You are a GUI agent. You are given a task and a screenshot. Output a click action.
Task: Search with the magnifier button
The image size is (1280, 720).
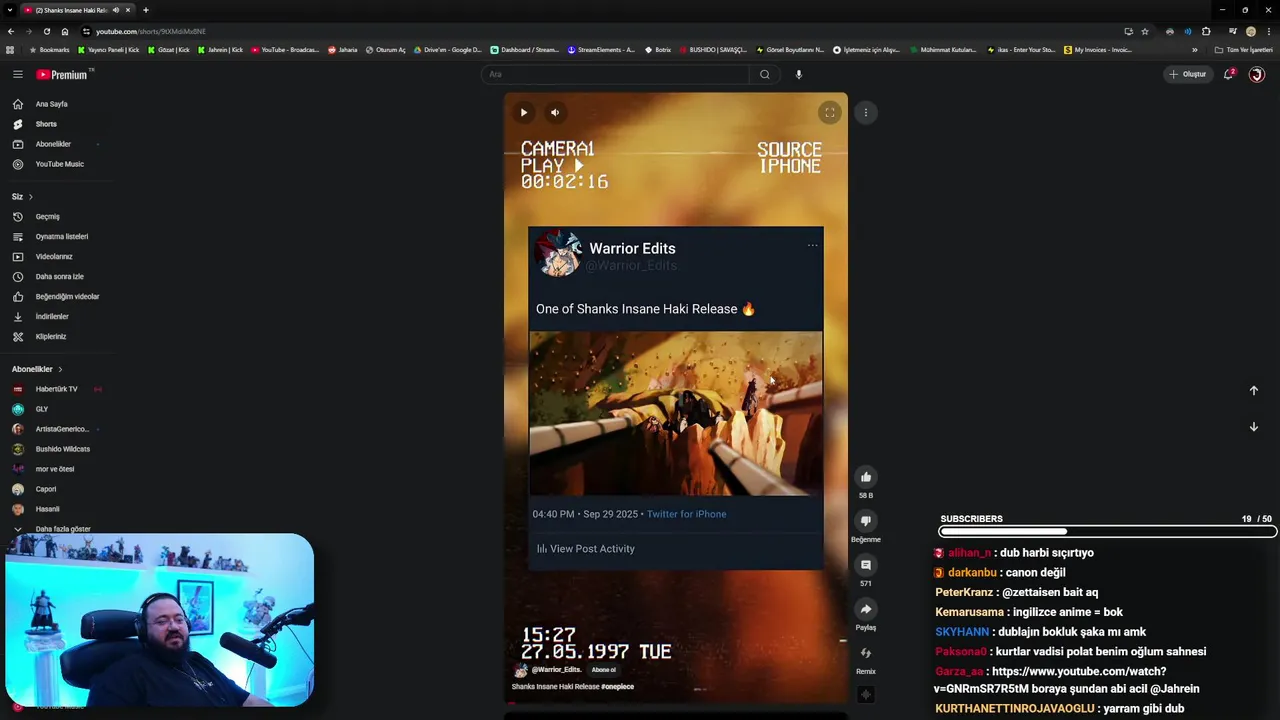765,74
